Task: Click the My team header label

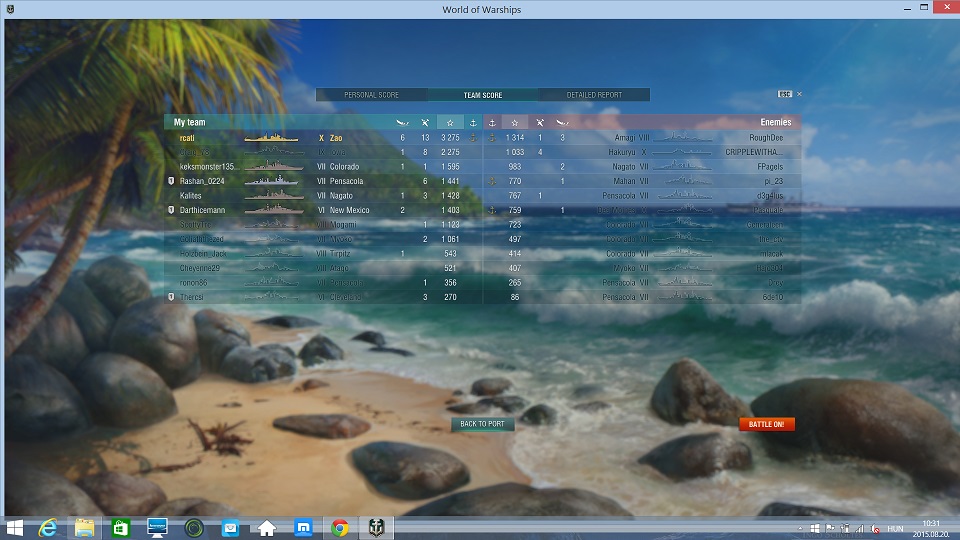Action: 190,122
